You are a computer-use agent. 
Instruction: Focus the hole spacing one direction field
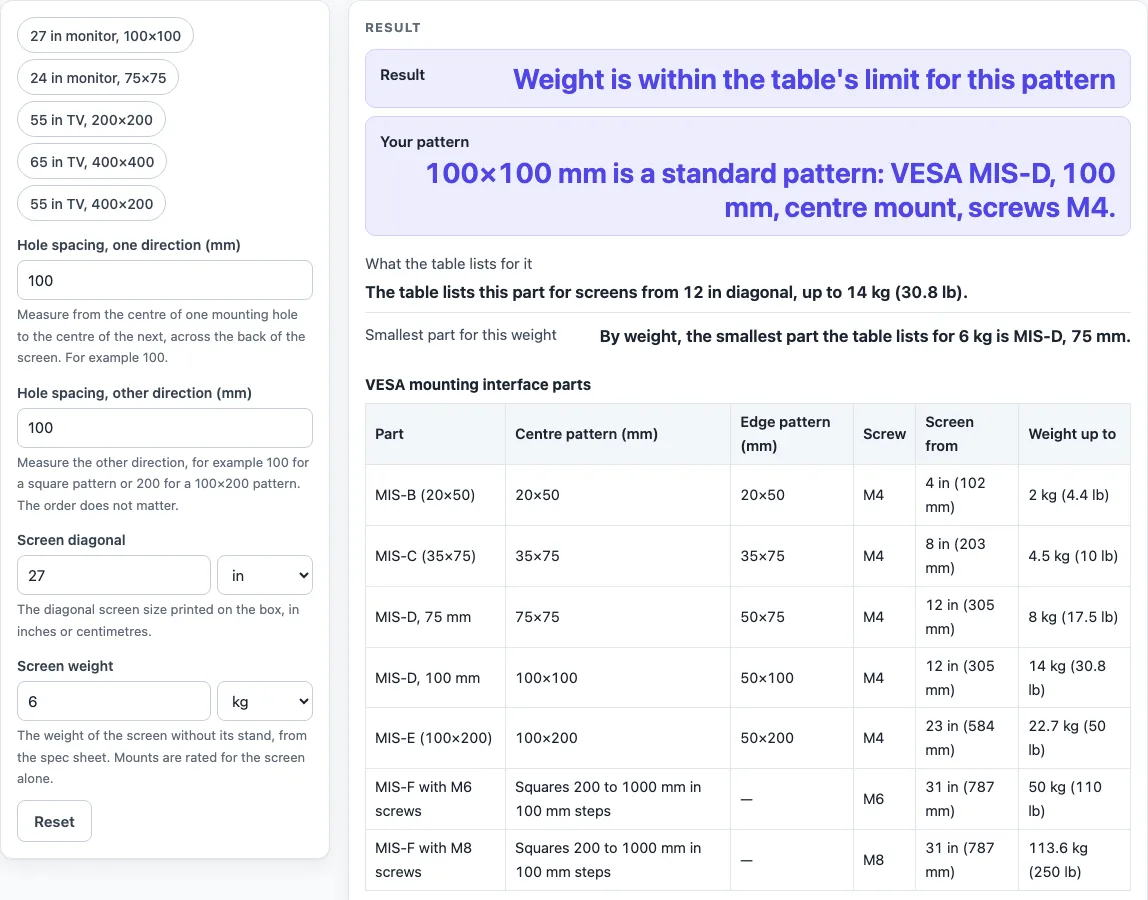(165, 280)
